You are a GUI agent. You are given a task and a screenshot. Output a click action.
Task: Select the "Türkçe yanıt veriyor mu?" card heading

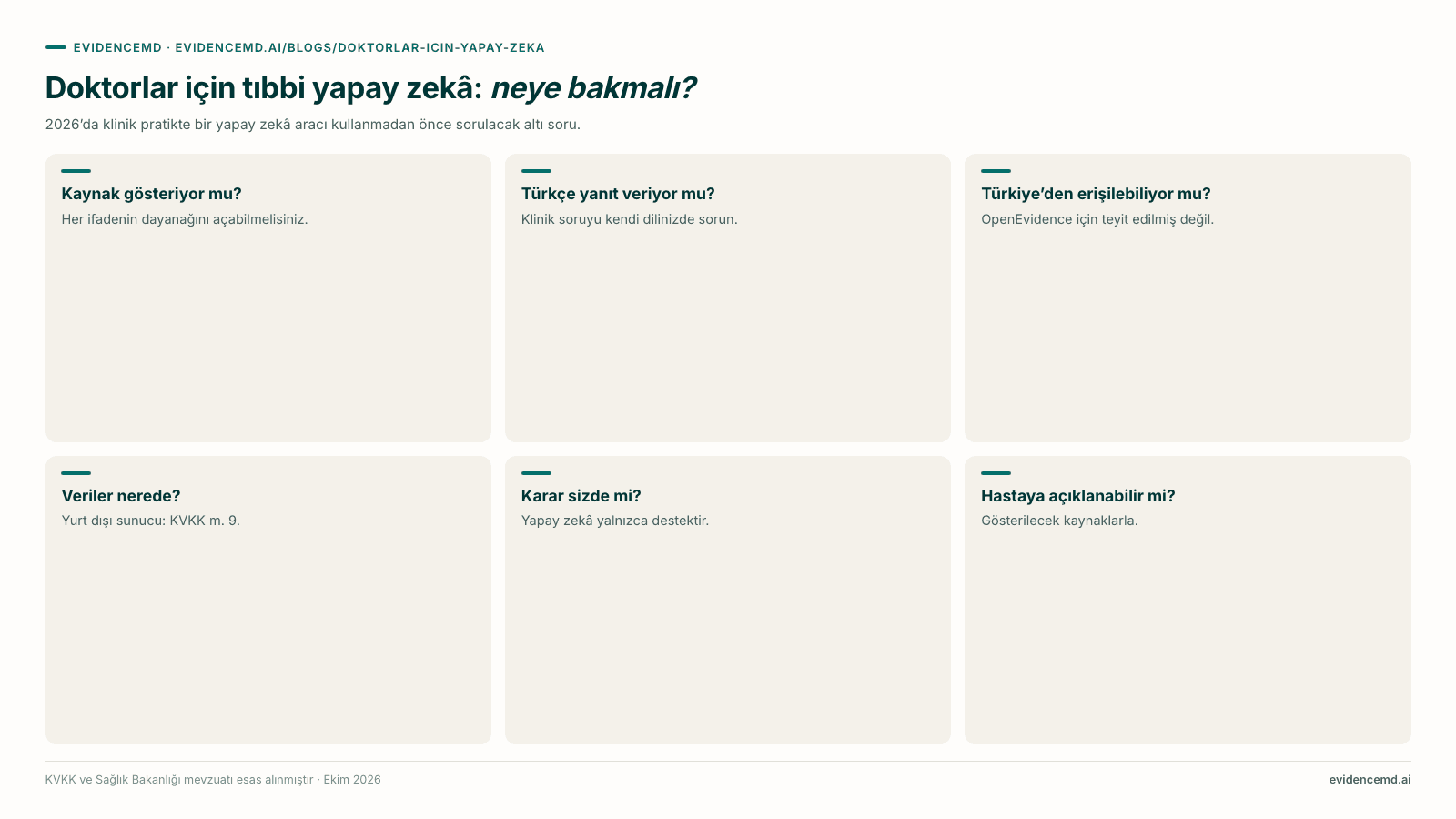point(618,194)
